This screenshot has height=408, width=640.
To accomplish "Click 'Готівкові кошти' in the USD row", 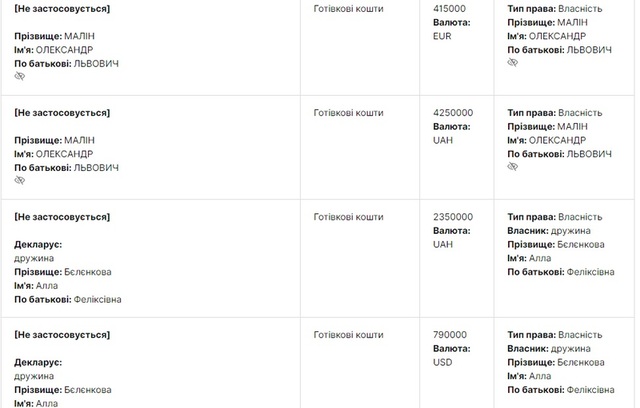I will click(x=348, y=335).
